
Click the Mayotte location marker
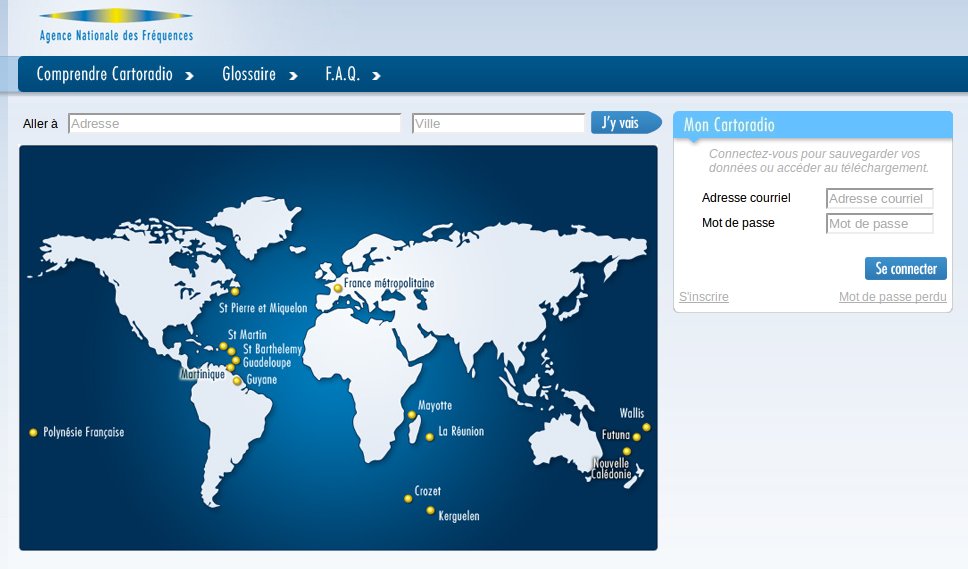click(x=411, y=414)
